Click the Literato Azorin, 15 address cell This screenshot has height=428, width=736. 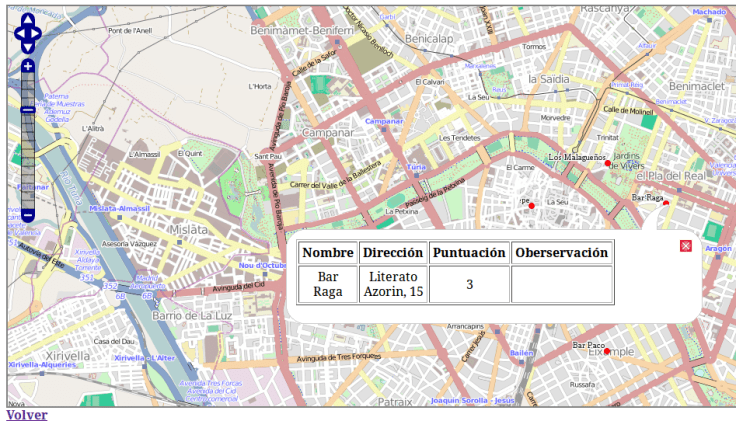click(x=393, y=284)
